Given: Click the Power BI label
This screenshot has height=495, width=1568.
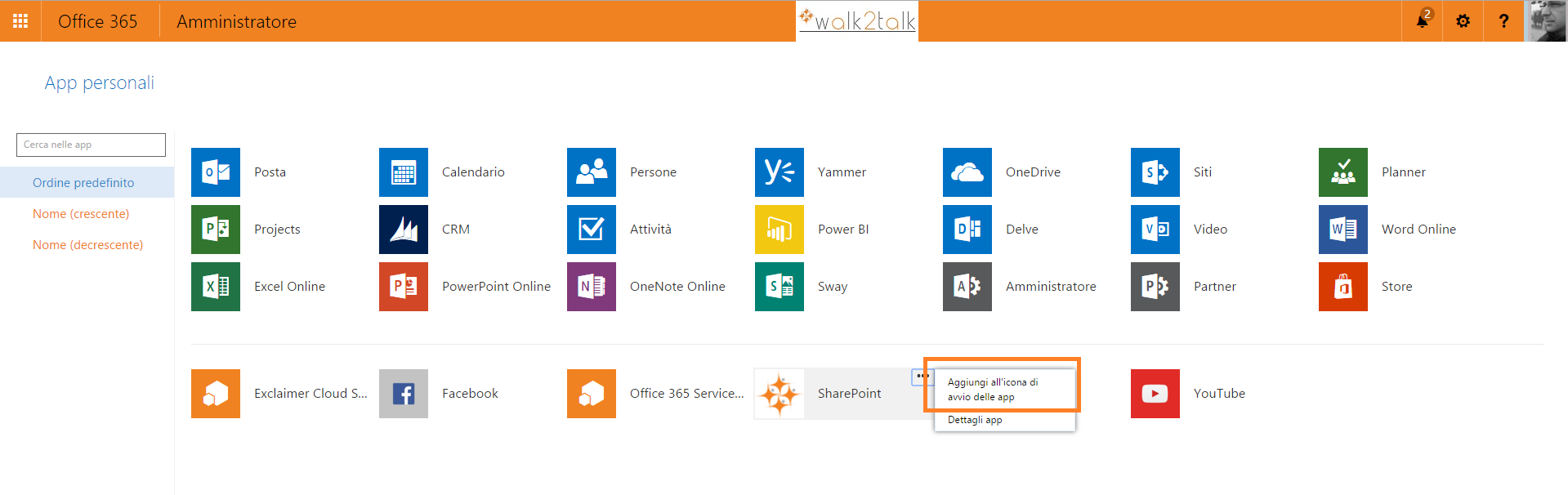Looking at the screenshot, I should click(843, 230).
